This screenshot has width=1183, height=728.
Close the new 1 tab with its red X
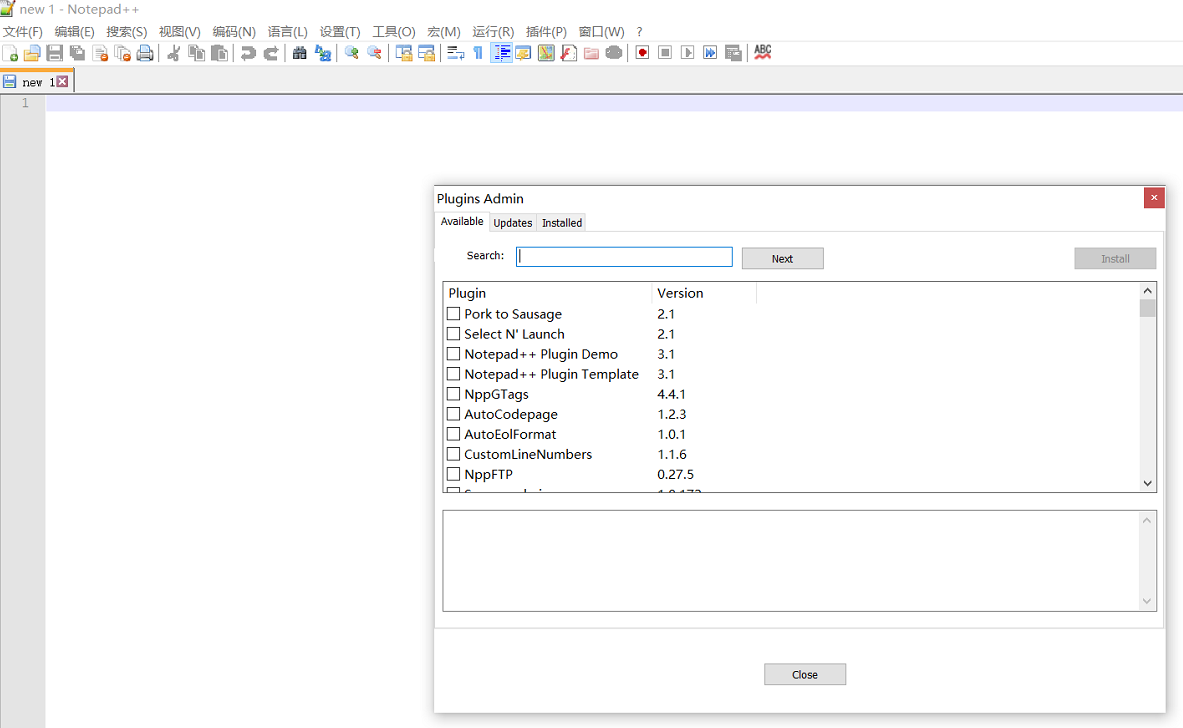63,81
